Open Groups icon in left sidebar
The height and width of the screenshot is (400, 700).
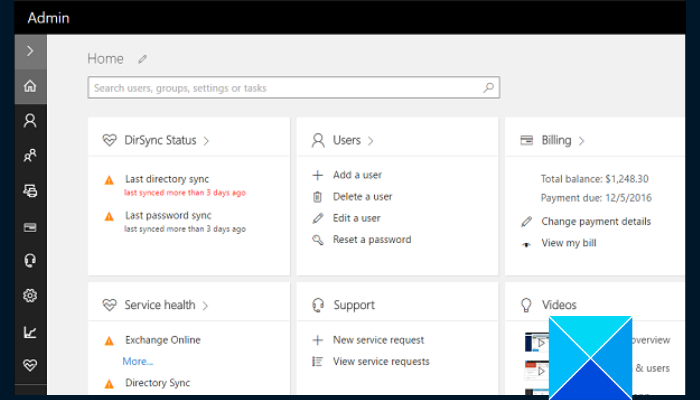[30, 155]
